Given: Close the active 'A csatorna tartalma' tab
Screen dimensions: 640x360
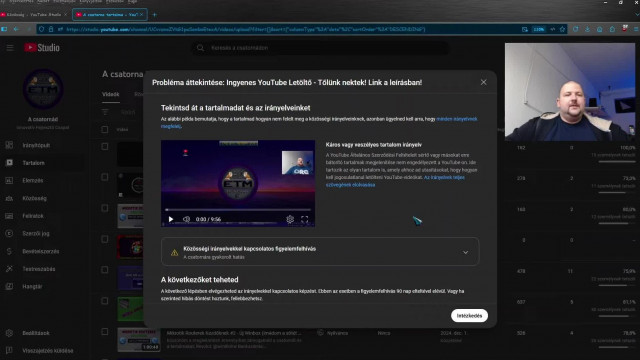Looking at the screenshot, I should (x=142, y=15).
